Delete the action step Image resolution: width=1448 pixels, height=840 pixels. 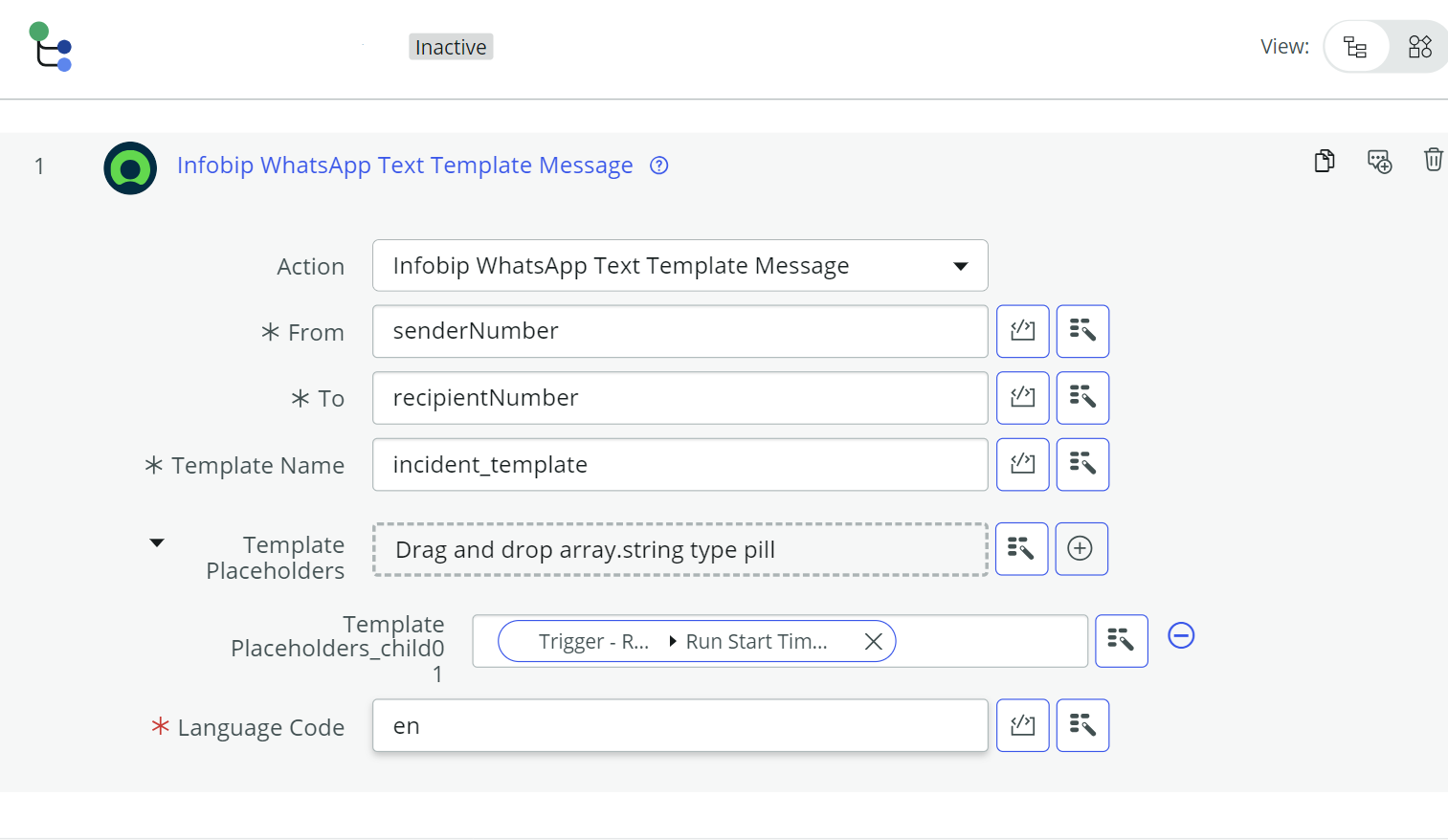click(1434, 160)
